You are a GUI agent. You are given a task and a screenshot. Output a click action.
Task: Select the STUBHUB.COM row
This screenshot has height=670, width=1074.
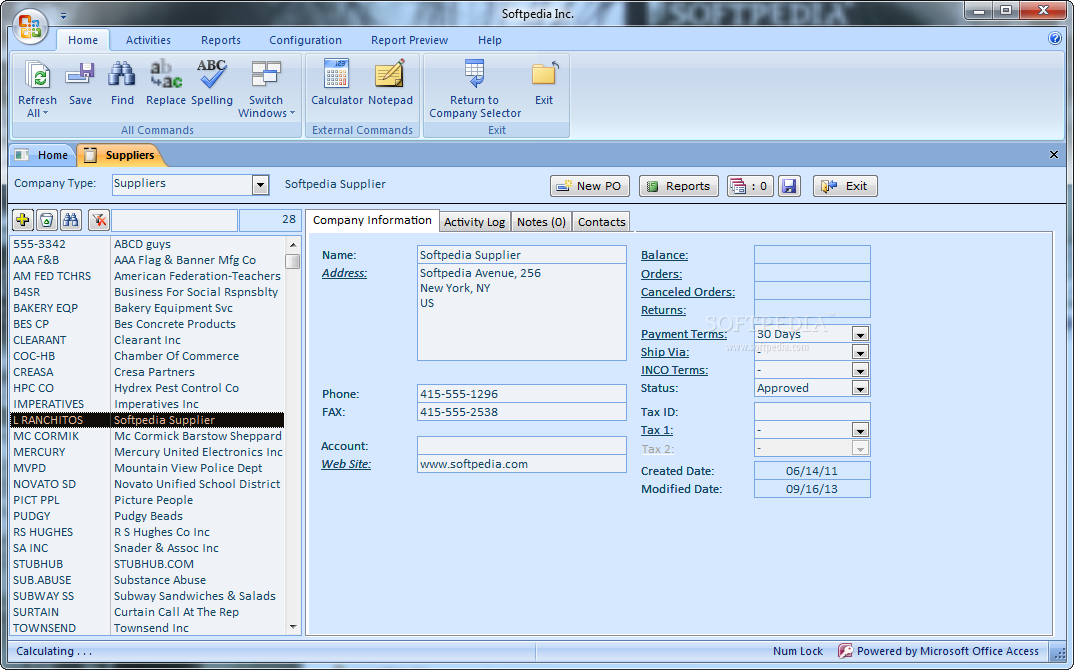(x=147, y=564)
